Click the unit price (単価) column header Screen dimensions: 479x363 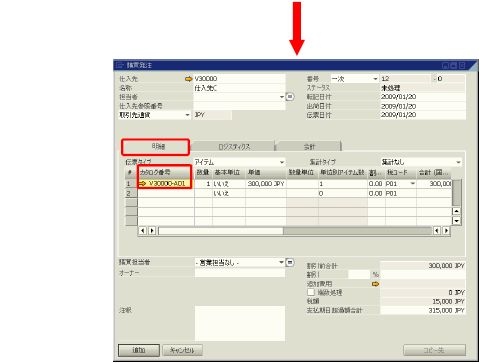point(266,172)
